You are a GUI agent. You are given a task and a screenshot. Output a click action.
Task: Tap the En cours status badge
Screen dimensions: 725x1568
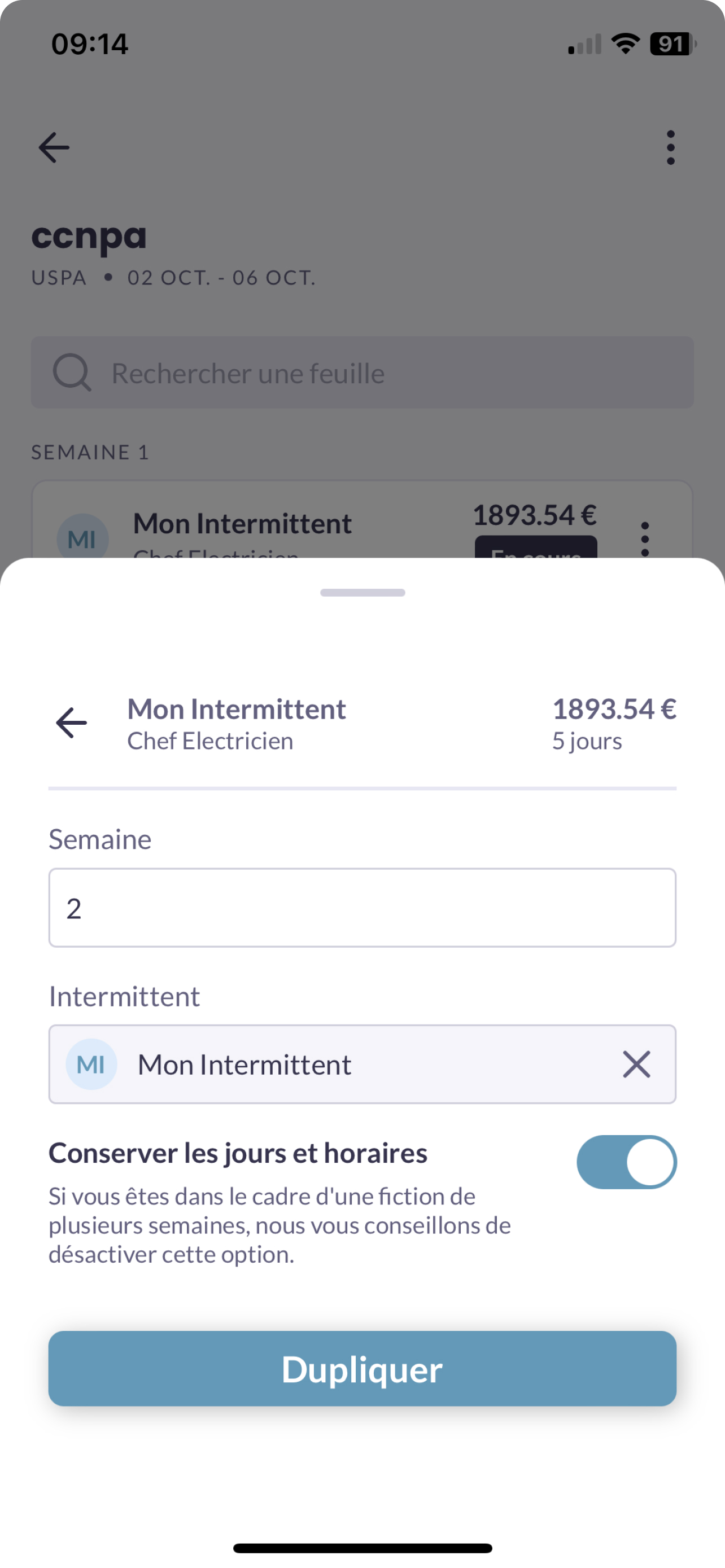pyautogui.click(x=536, y=548)
